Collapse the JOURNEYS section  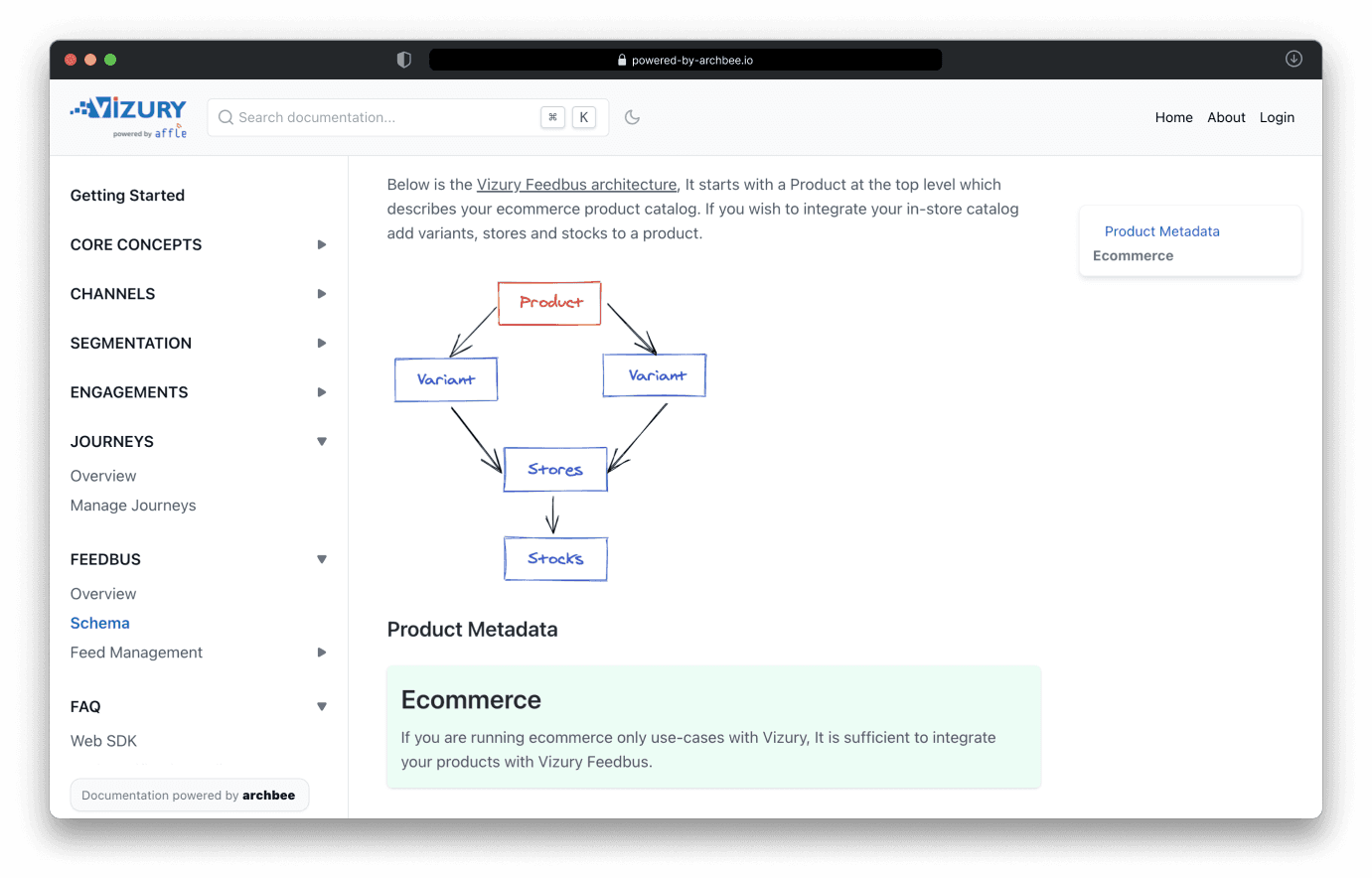pyautogui.click(x=321, y=441)
